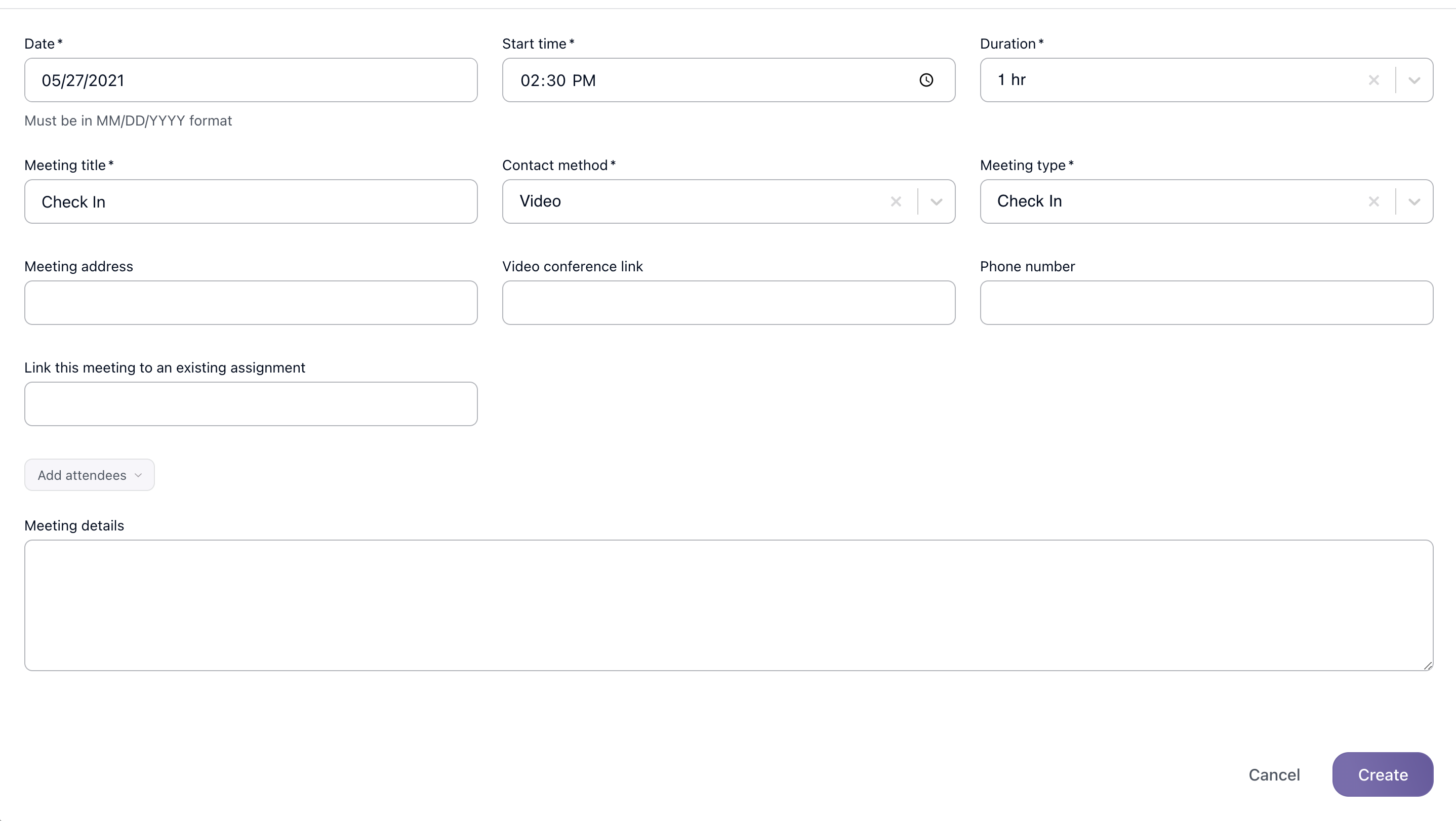Click into the Phone number field

1207,303
